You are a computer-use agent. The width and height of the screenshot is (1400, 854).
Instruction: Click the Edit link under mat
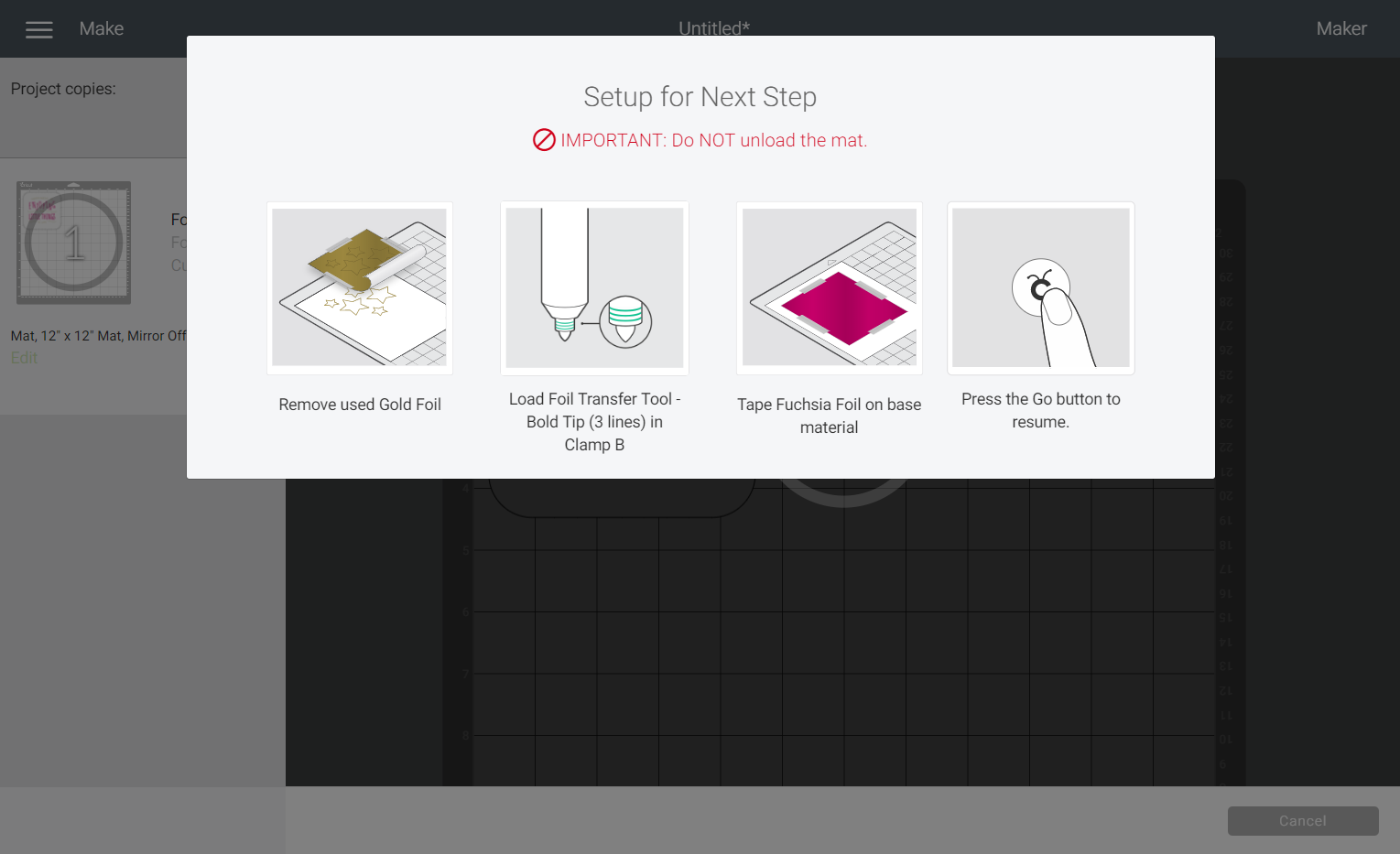click(x=24, y=358)
